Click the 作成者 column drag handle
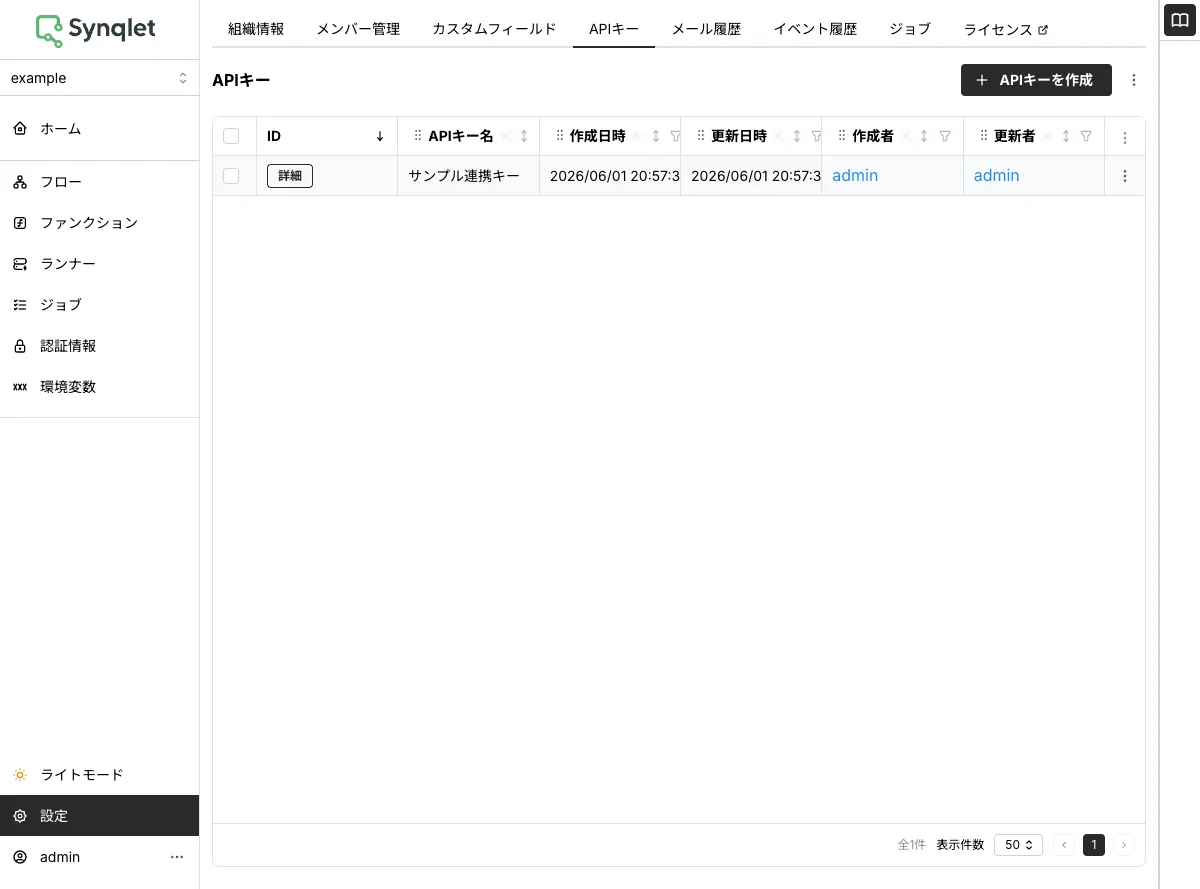1200x889 pixels. (843, 136)
